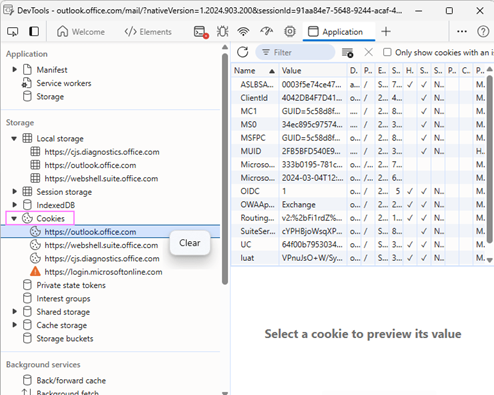This screenshot has height=395, width=494.
Task: Refresh the cookies table
Action: (243, 52)
